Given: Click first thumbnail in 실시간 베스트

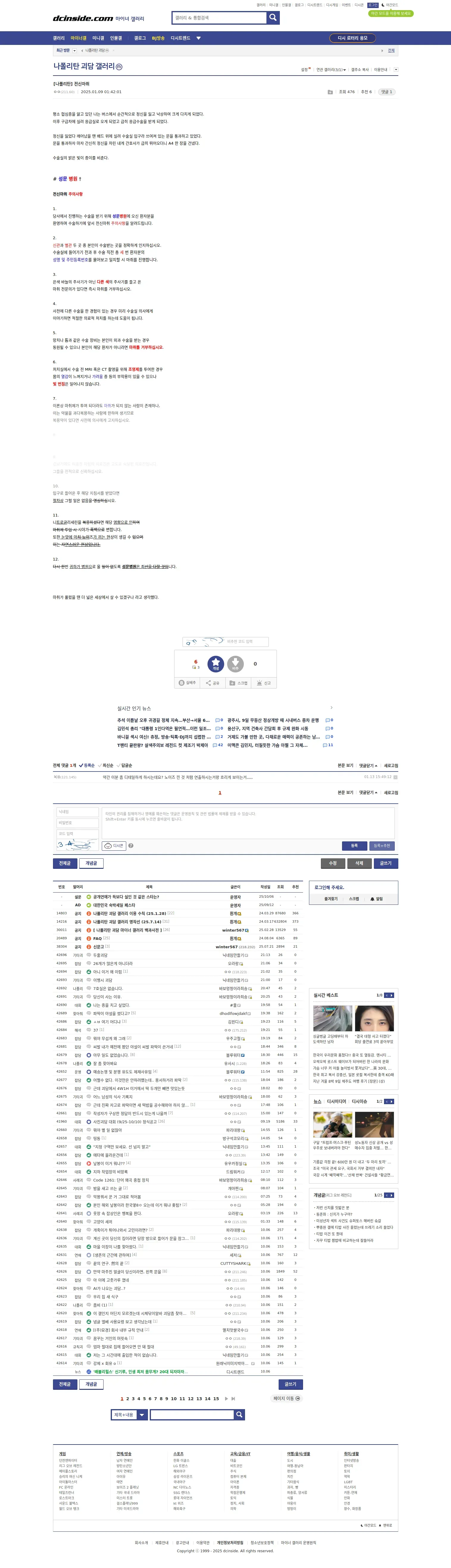Looking at the screenshot, I should click(332, 1018).
